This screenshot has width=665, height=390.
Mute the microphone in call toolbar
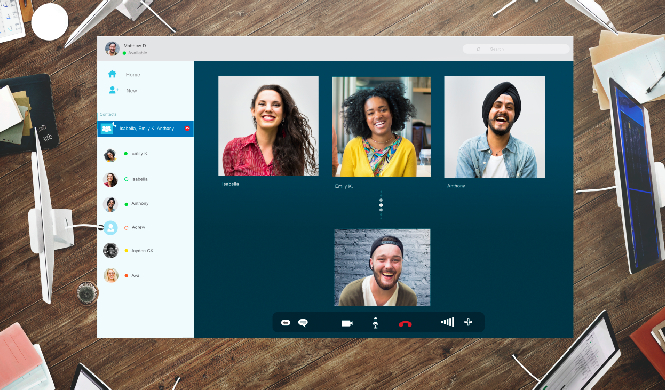[x=375, y=323]
